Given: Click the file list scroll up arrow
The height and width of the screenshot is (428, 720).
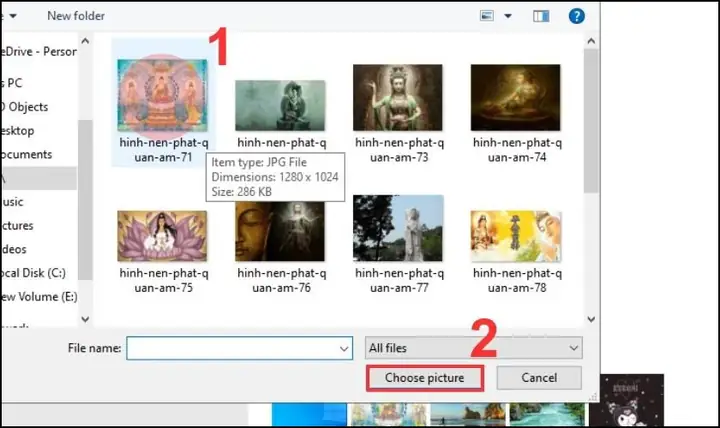Looking at the screenshot, I should [x=591, y=41].
